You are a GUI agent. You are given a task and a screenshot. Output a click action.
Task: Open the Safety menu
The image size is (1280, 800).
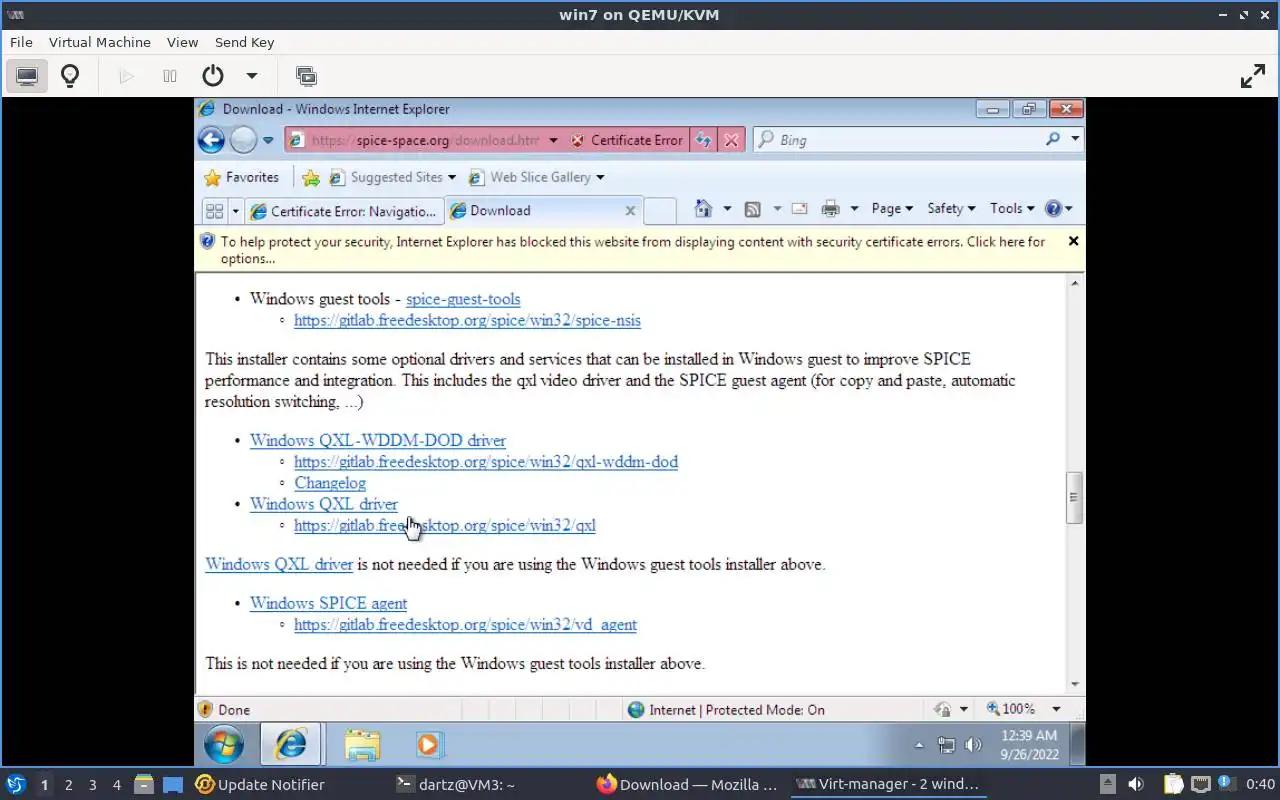pos(951,208)
